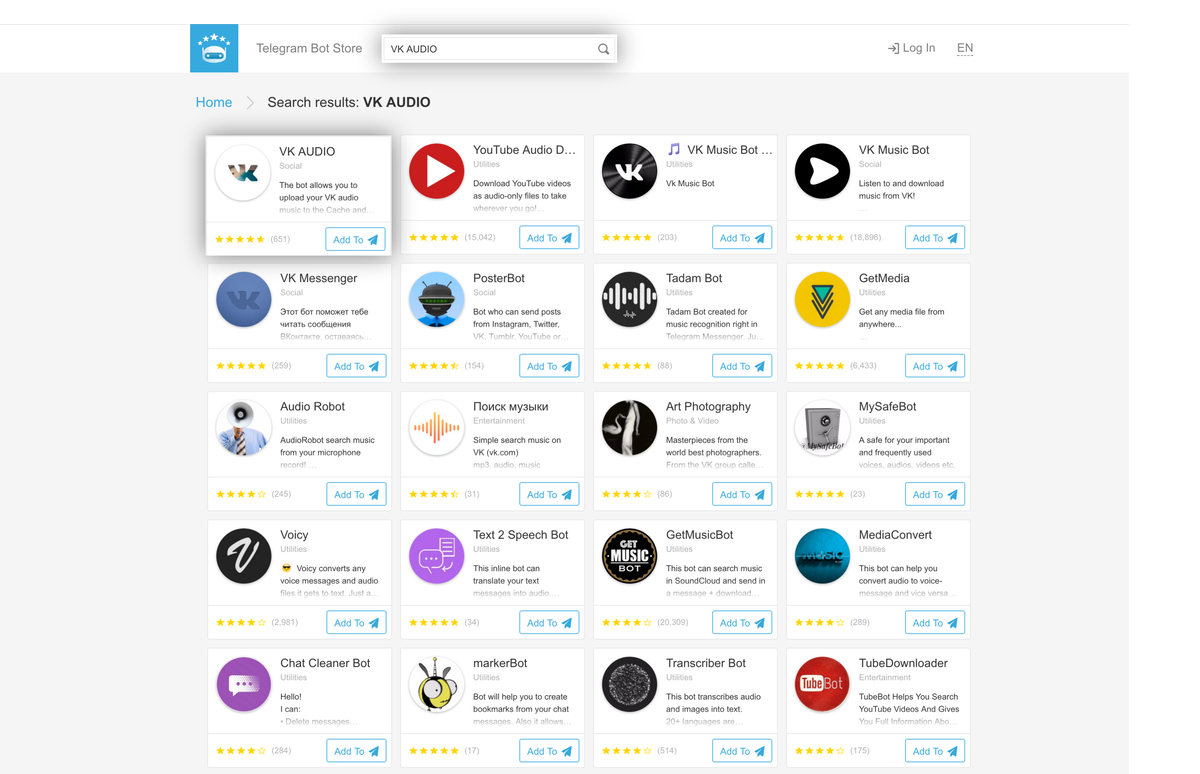Add the VK AUDIO bot to Telegram
The height and width of the screenshot is (774, 1200).
(355, 240)
